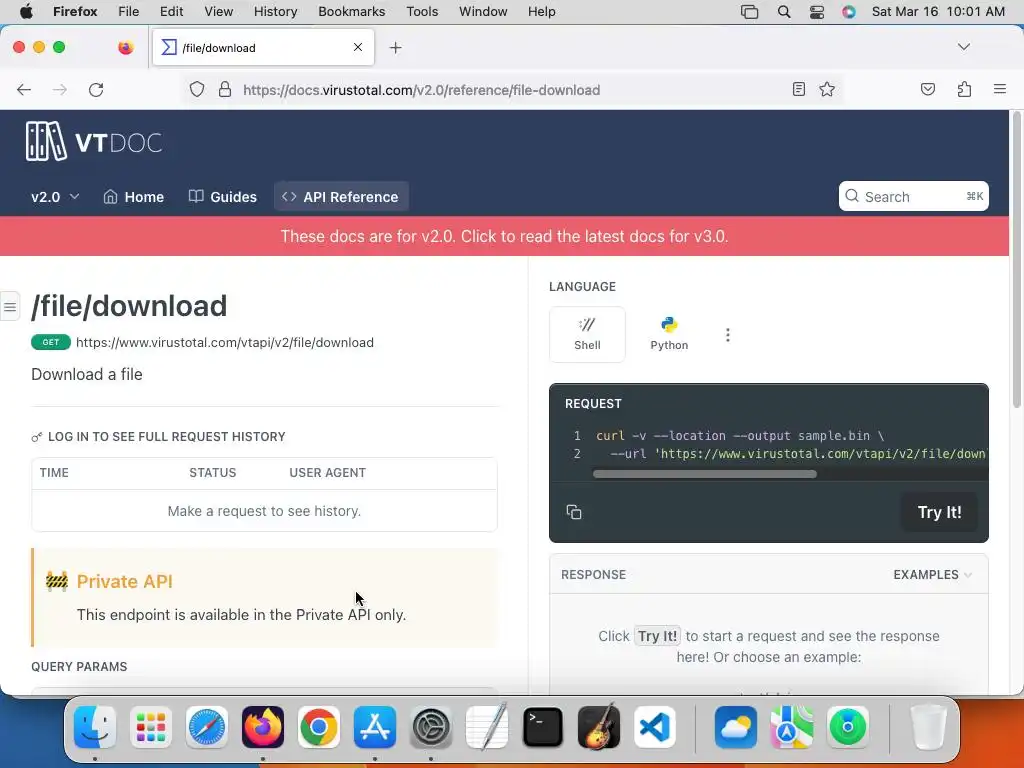The image size is (1024, 768).
Task: Open Terminal from the dock
Action: pos(543,727)
